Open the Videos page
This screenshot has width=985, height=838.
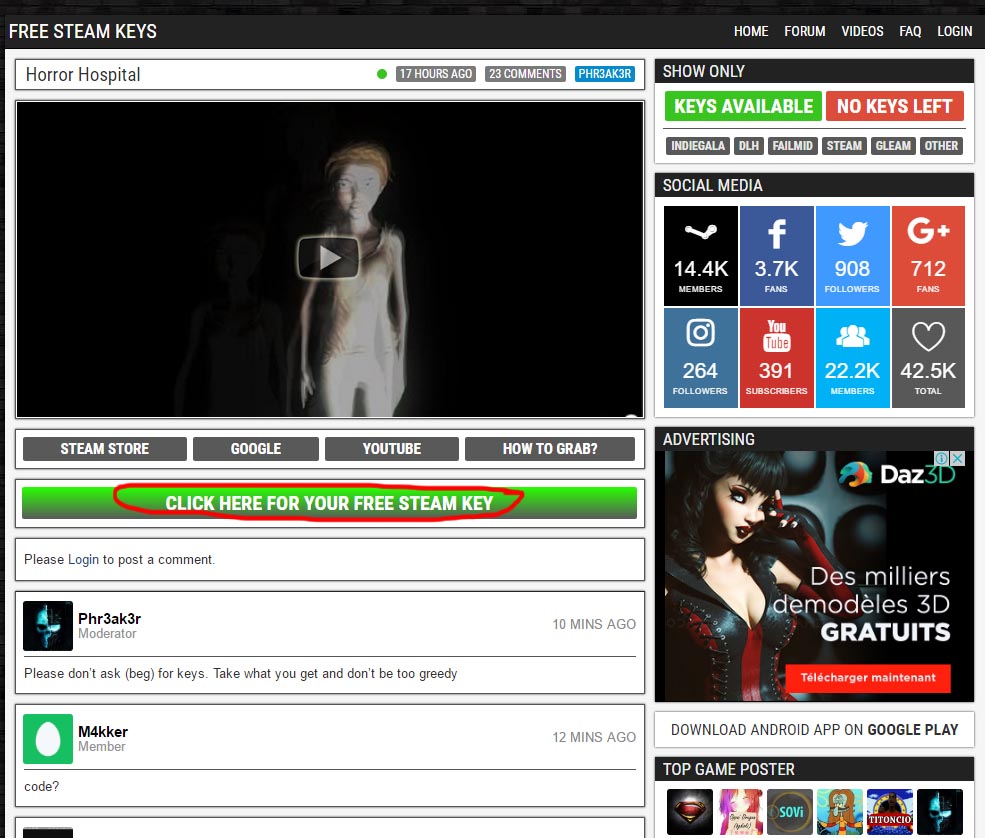(863, 31)
